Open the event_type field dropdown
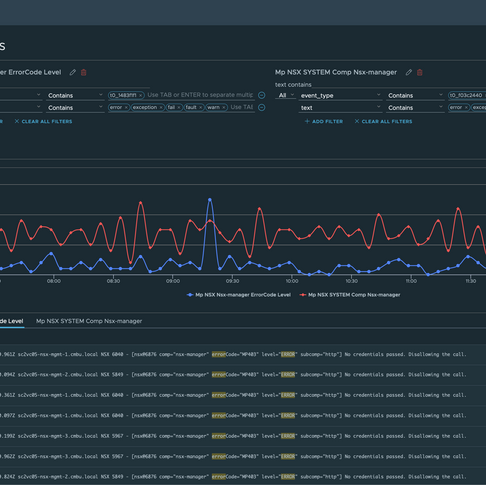The height and width of the screenshot is (485, 486). pos(340,96)
